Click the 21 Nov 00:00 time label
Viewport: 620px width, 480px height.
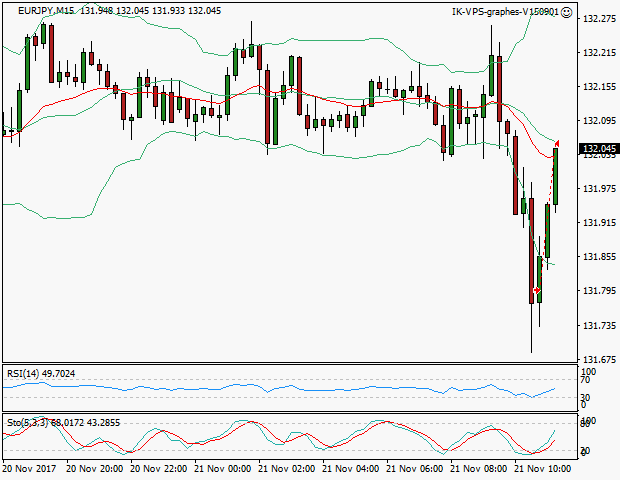click(x=223, y=469)
